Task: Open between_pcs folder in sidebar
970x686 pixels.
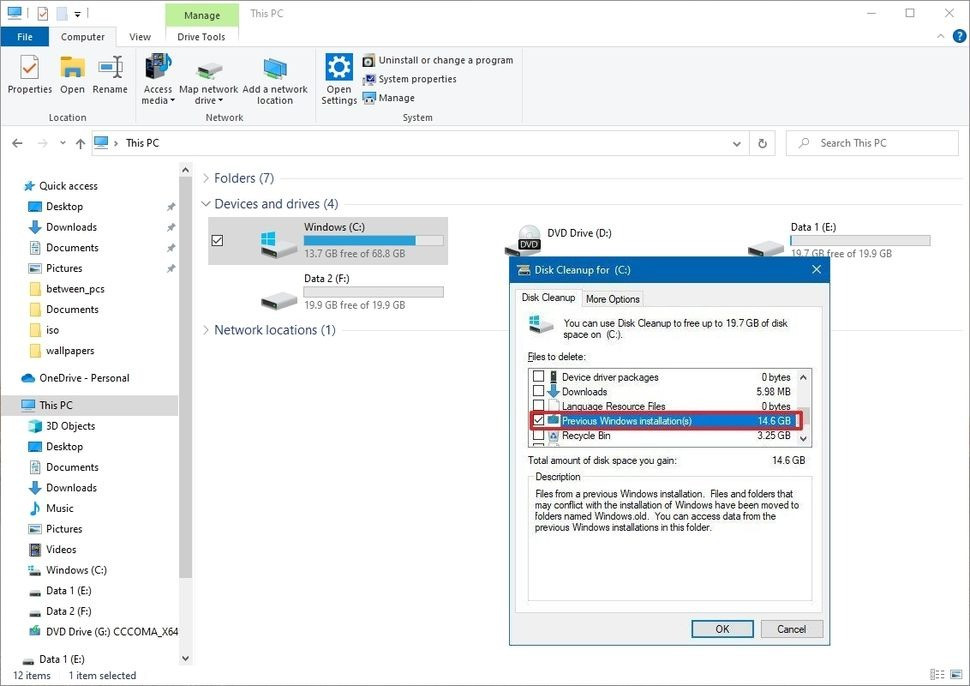Action: tap(67, 289)
